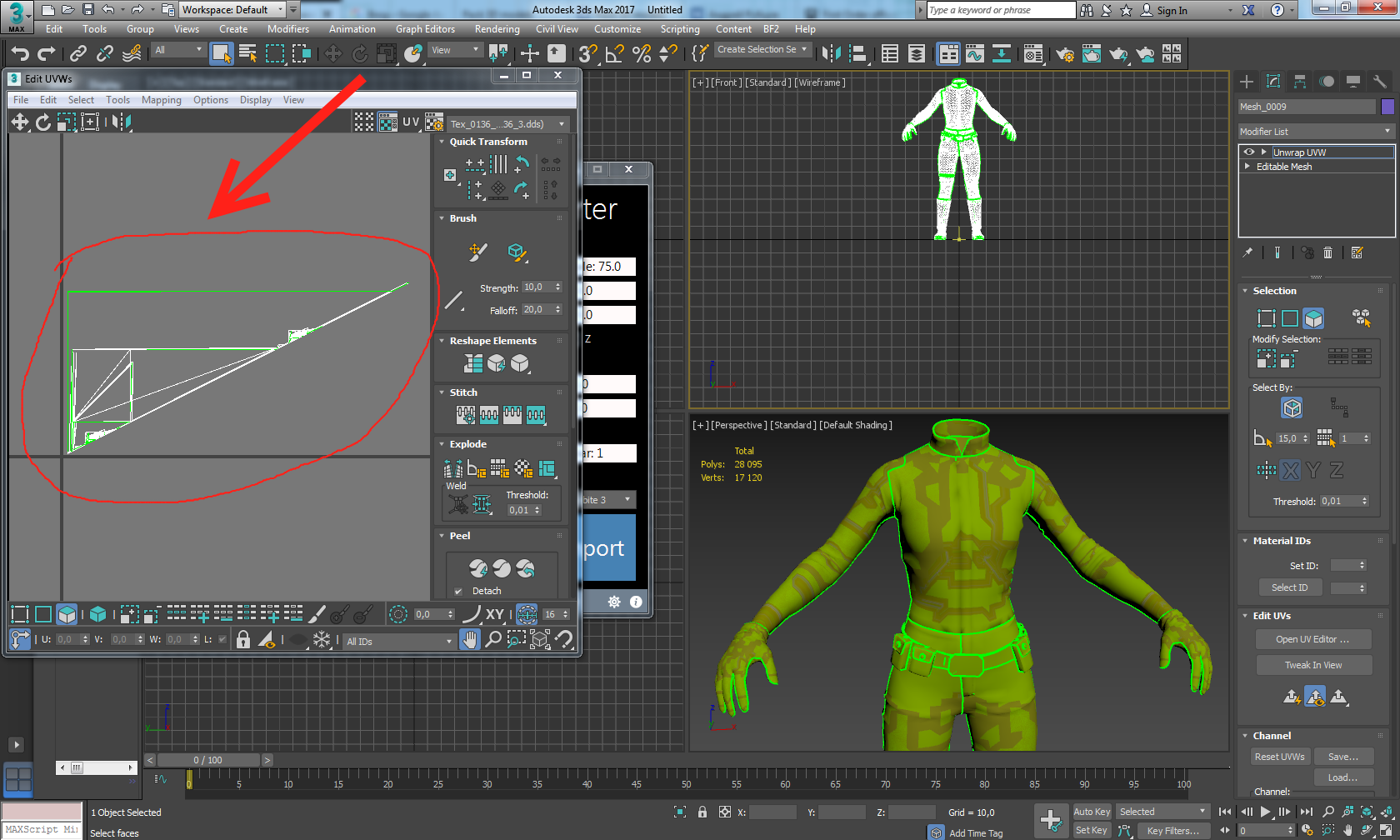Select the Zoom magnifier in Edit UVWs
The image size is (1400, 840).
coord(493,639)
